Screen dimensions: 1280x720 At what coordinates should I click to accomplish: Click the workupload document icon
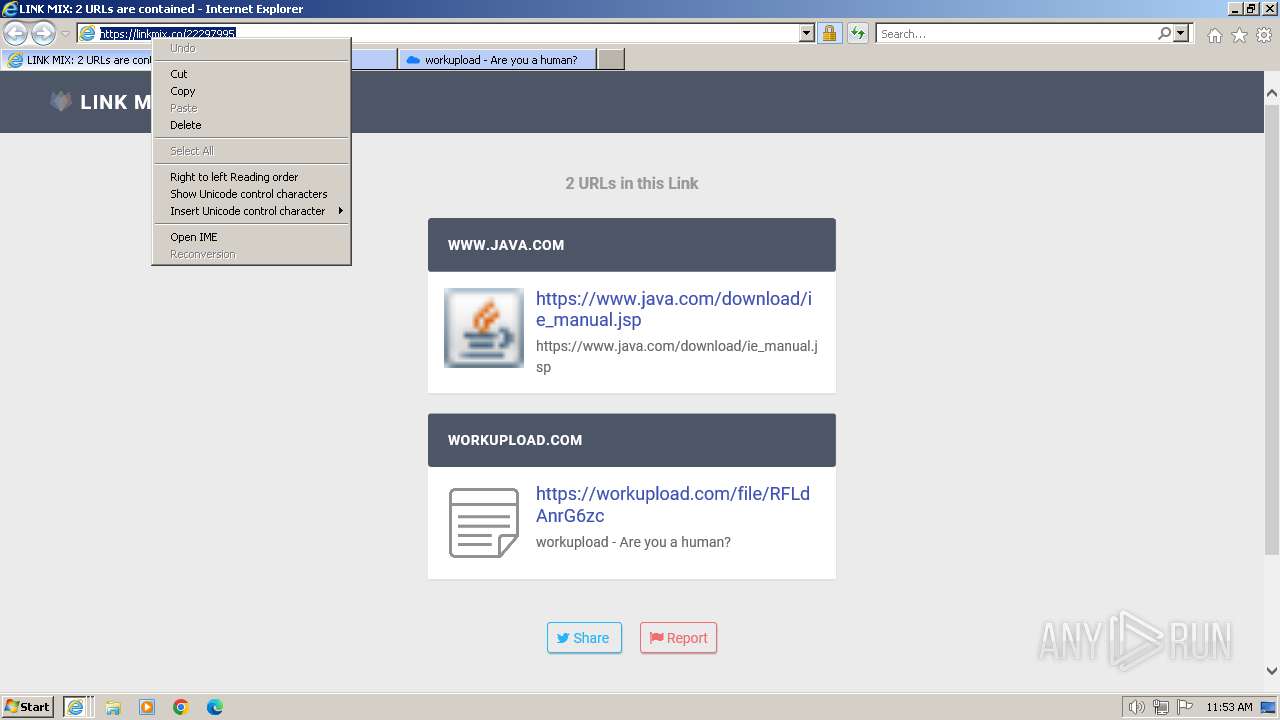click(484, 523)
